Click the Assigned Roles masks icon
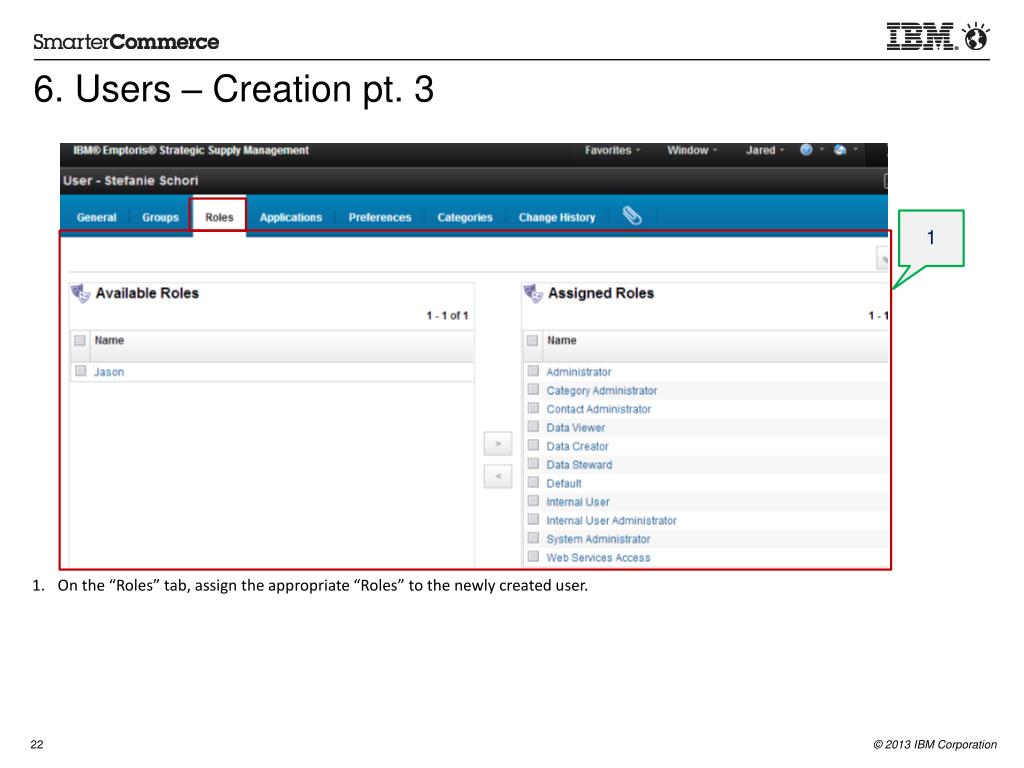 (533, 293)
